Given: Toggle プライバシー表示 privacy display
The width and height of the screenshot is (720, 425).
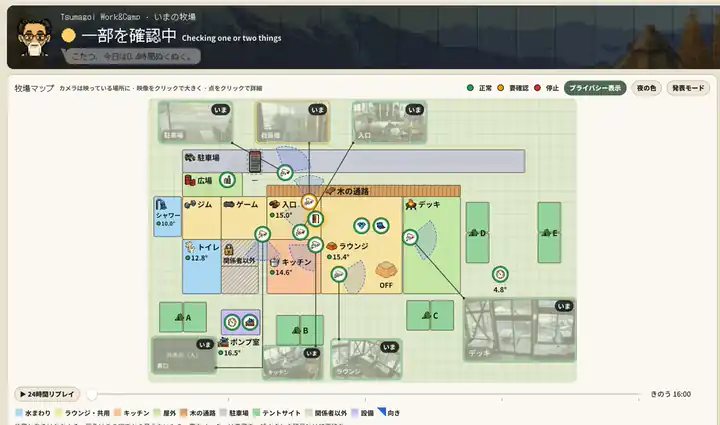Looking at the screenshot, I should (x=595, y=88).
